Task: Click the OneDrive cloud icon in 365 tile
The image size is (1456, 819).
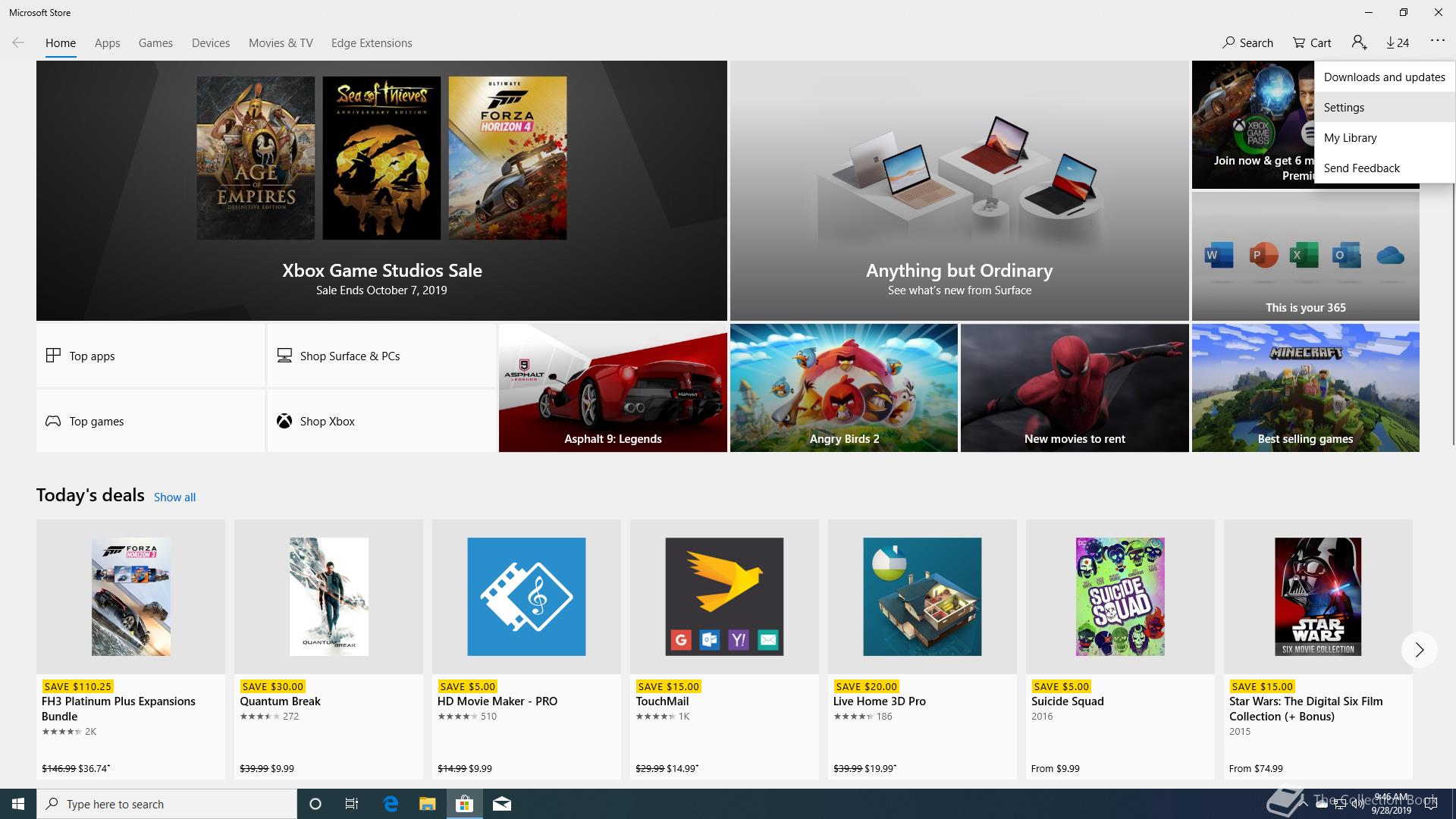Action: (1390, 256)
